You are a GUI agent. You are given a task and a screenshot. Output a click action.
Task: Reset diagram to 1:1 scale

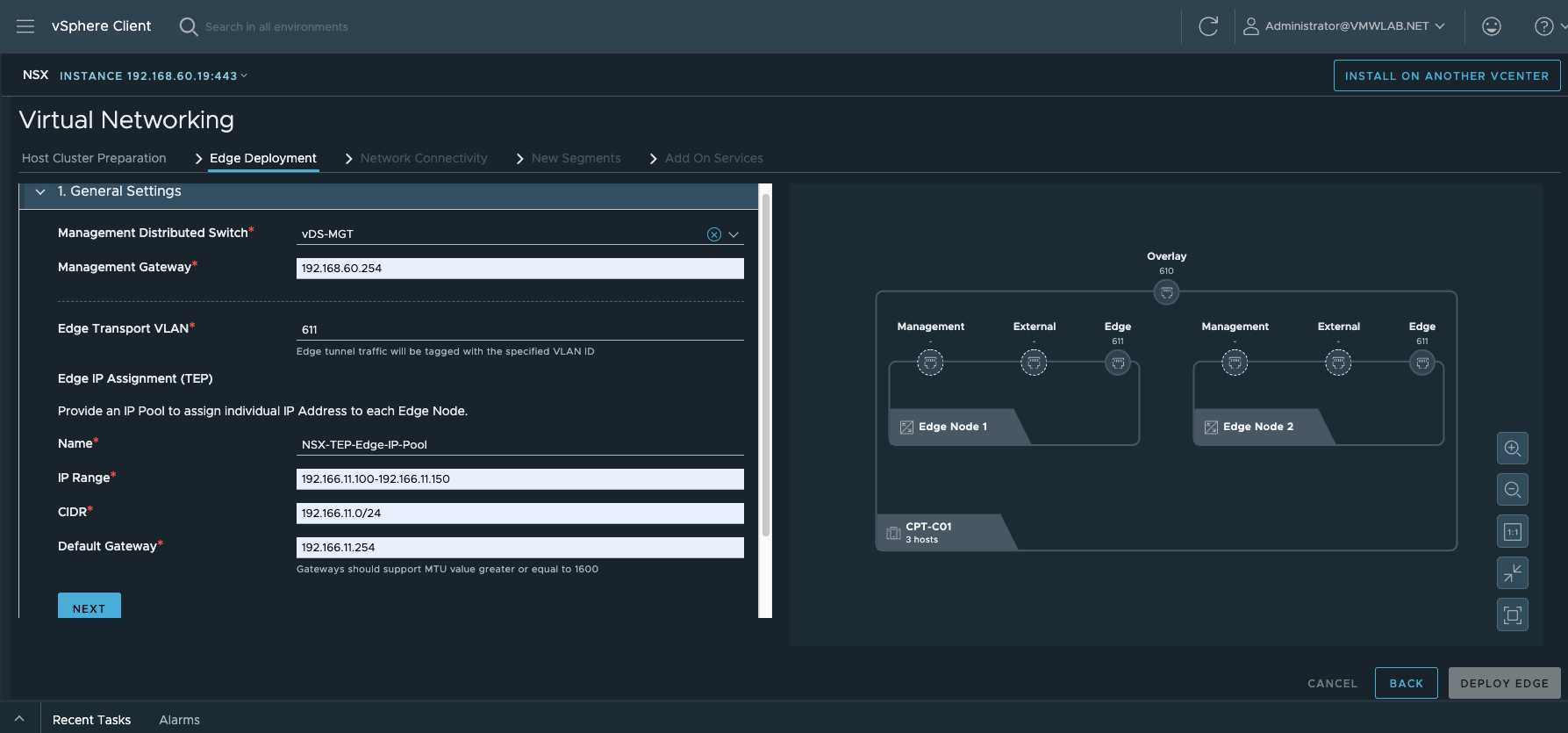[1513, 531]
